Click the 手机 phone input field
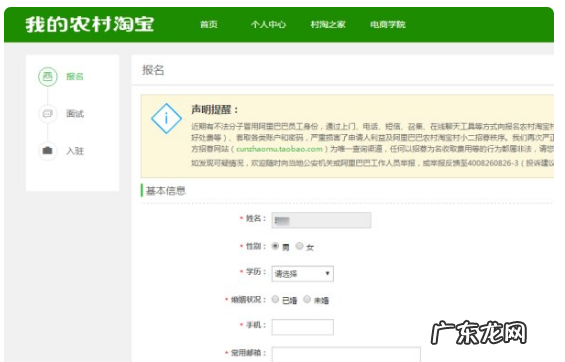565x362 pixels. (x=303, y=327)
